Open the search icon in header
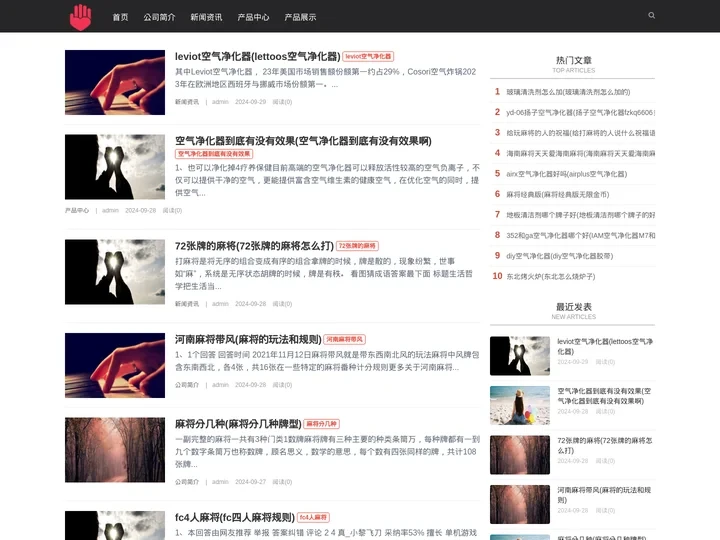Screen dimensions: 720x540 pyautogui.click(x=651, y=16)
